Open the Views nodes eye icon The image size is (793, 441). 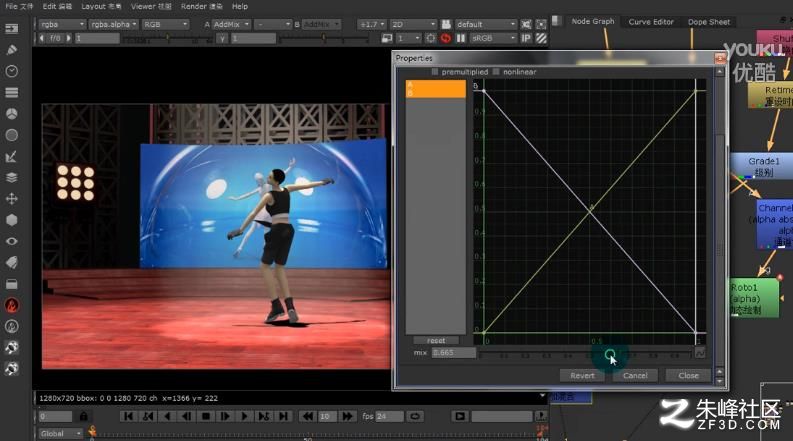12,241
